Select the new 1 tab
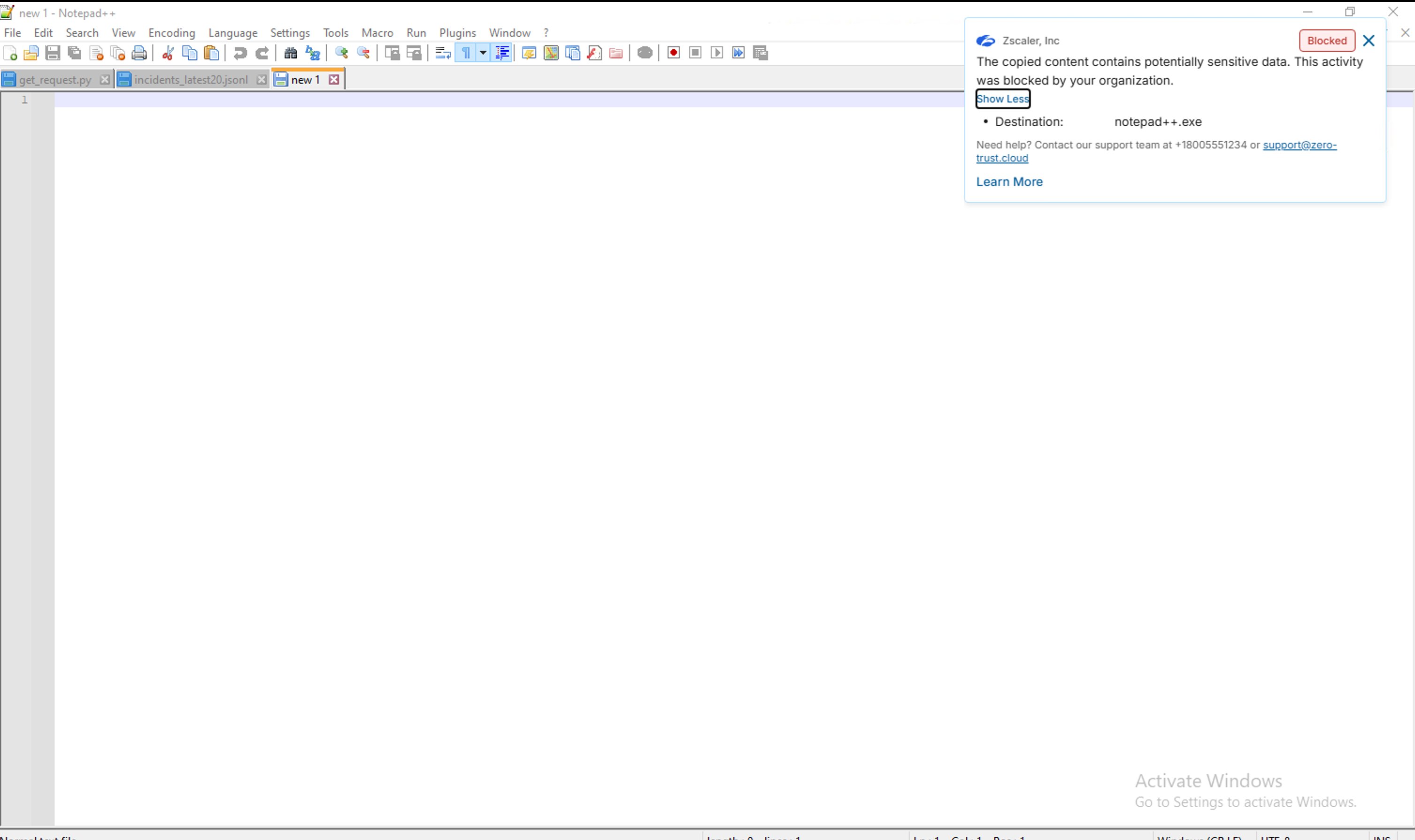Viewport: 1415px width, 840px height. click(305, 80)
